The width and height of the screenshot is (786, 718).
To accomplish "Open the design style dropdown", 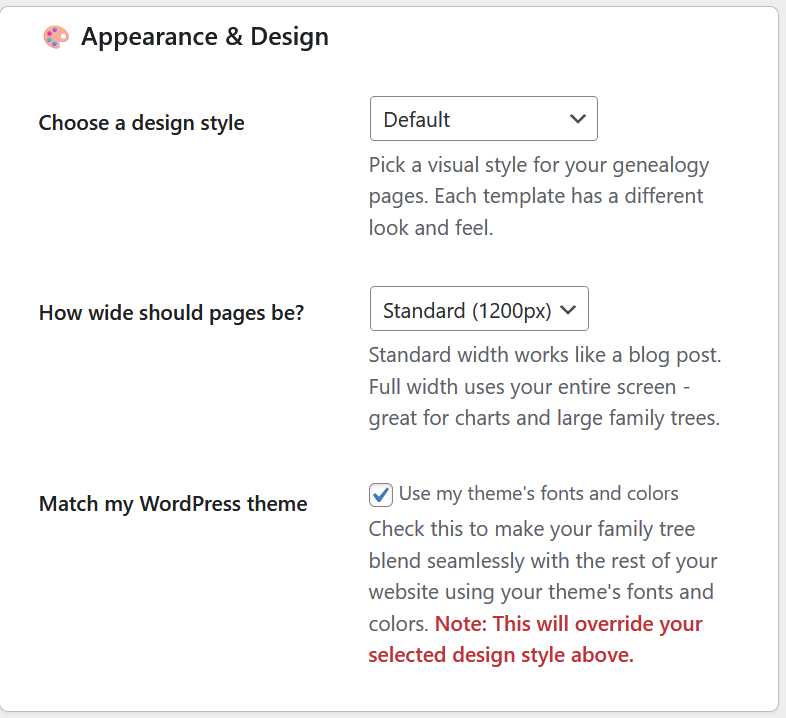I will coord(483,119).
